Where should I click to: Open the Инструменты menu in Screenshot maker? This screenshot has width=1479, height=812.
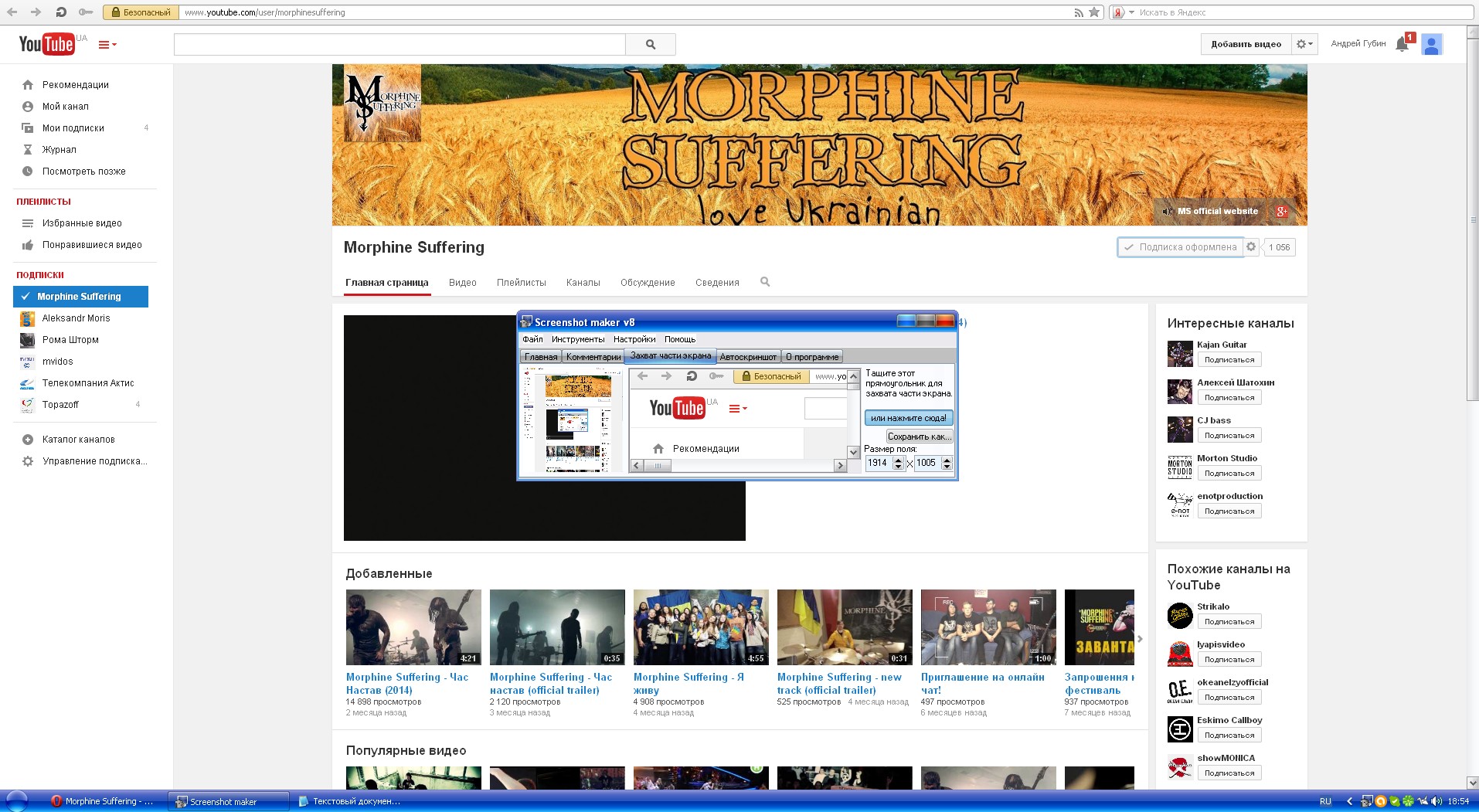point(578,339)
